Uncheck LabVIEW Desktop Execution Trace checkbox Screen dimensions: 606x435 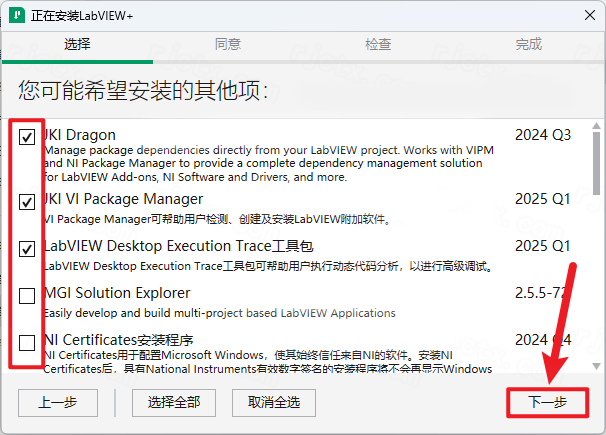27,249
